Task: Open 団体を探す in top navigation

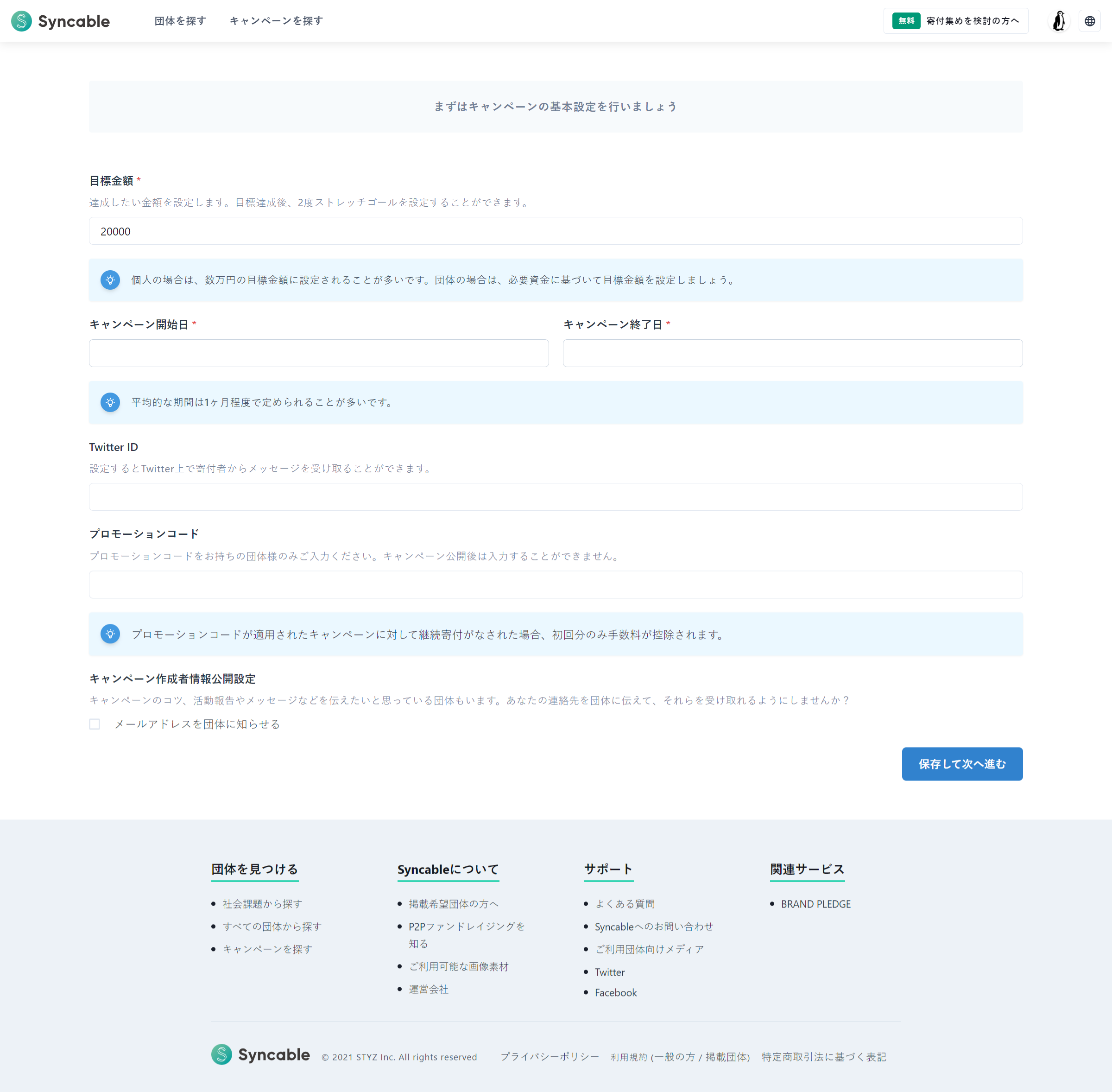Action: 180,21
